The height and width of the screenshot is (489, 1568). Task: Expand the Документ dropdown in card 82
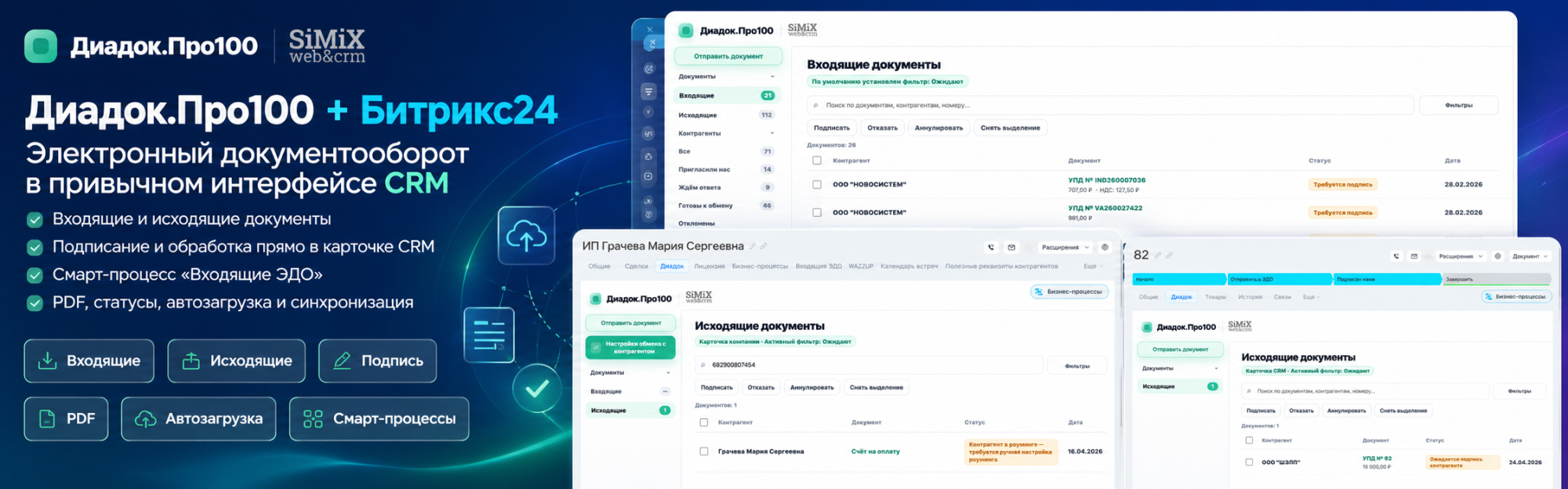click(x=1530, y=256)
